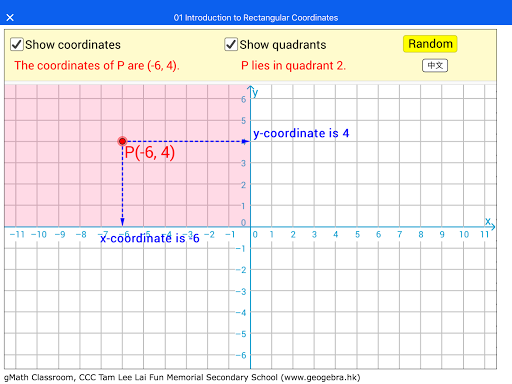This screenshot has width=512, height=384.
Task: Click the P(-6, 4) point label
Action: [150, 153]
